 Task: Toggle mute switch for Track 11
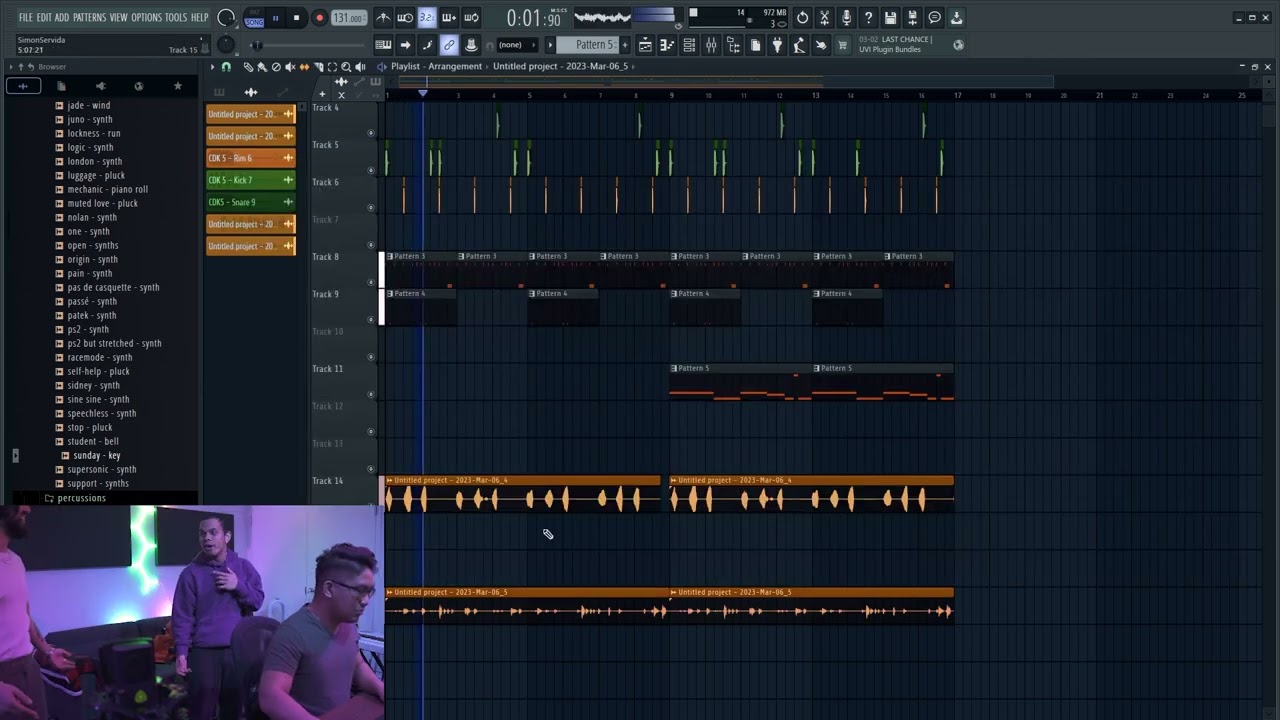[x=371, y=394]
